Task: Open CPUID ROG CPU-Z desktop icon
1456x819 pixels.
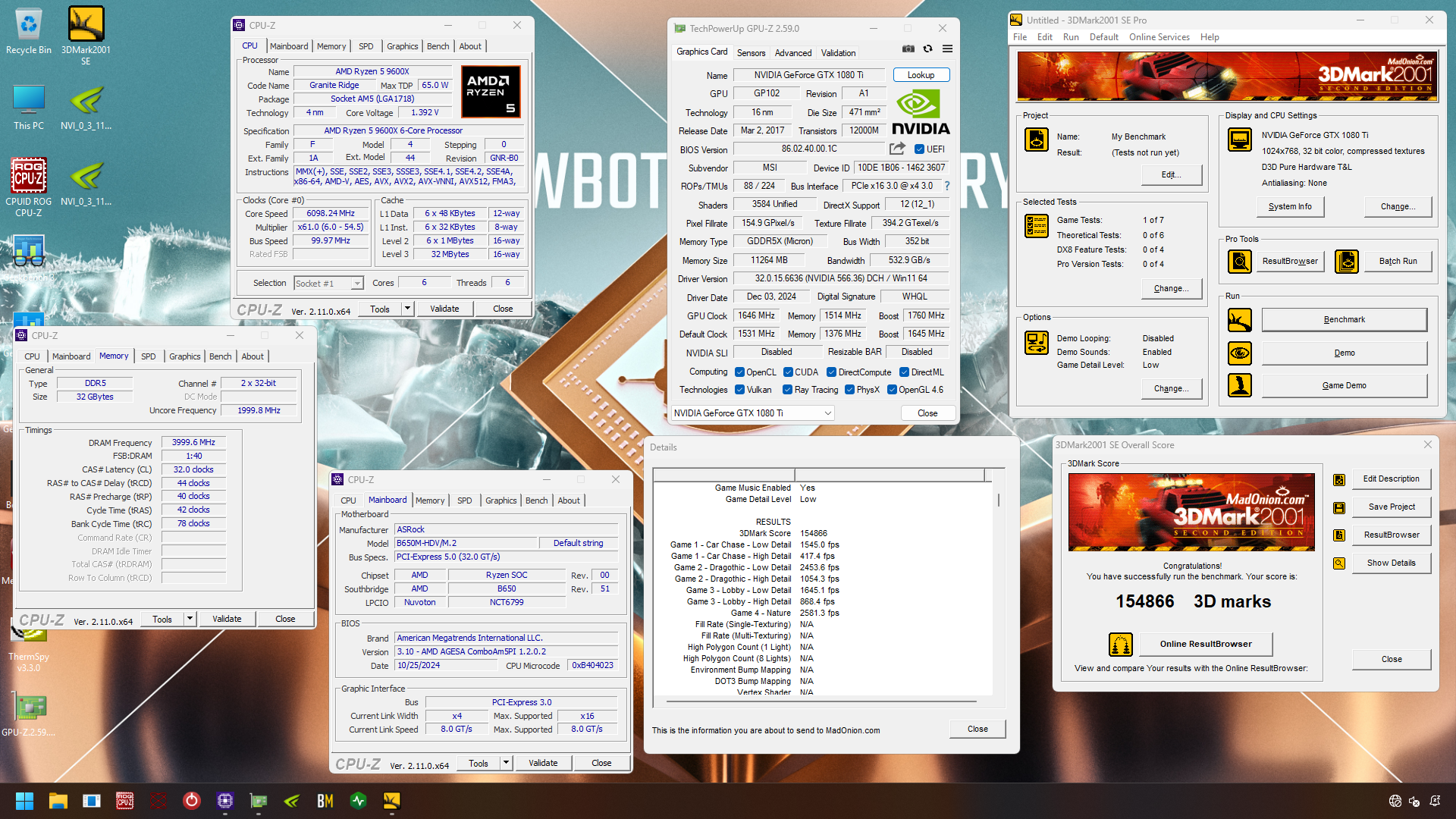Action: click(x=29, y=187)
